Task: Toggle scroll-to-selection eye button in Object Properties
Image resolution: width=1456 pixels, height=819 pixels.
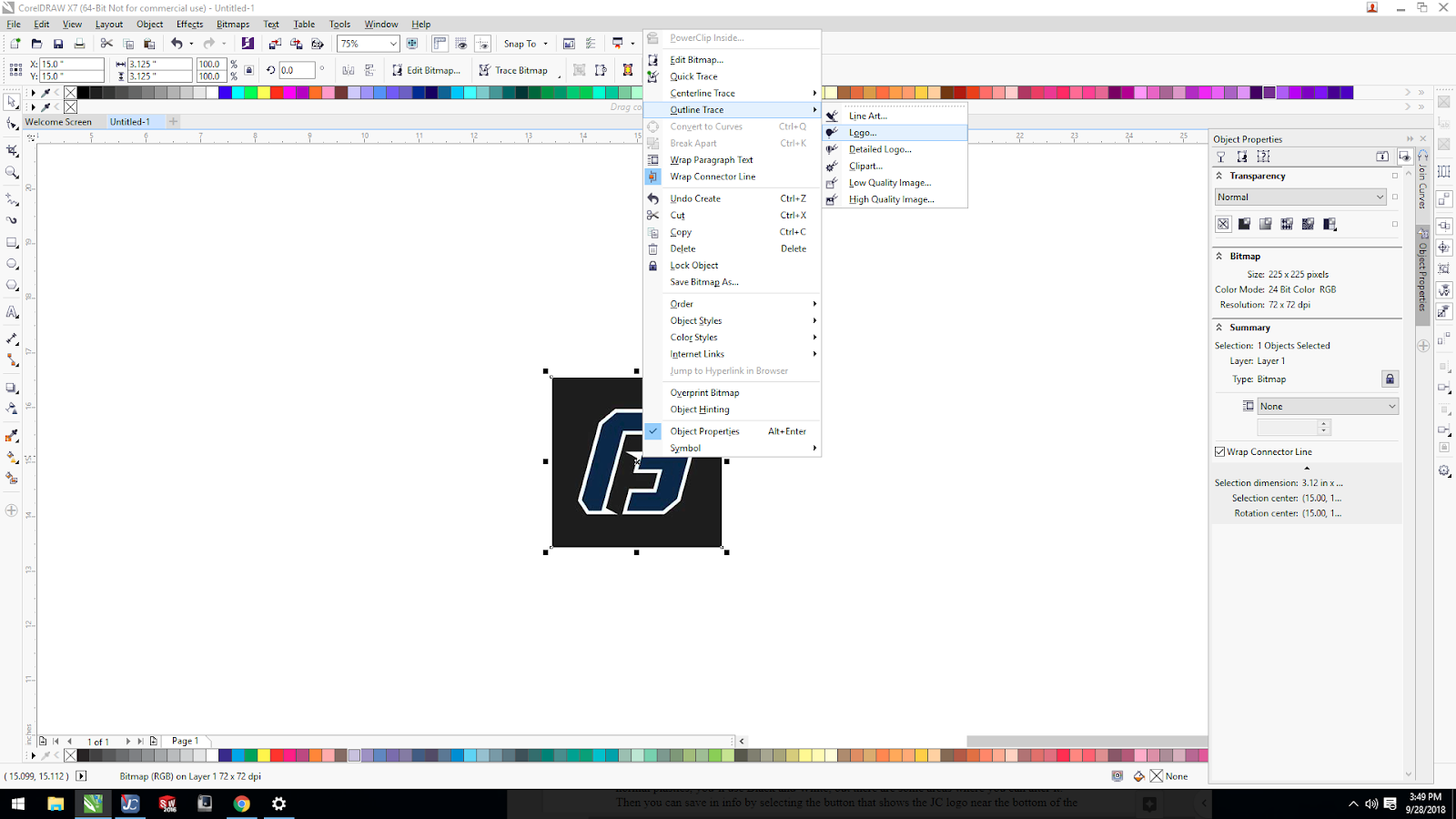Action: click(x=1404, y=157)
